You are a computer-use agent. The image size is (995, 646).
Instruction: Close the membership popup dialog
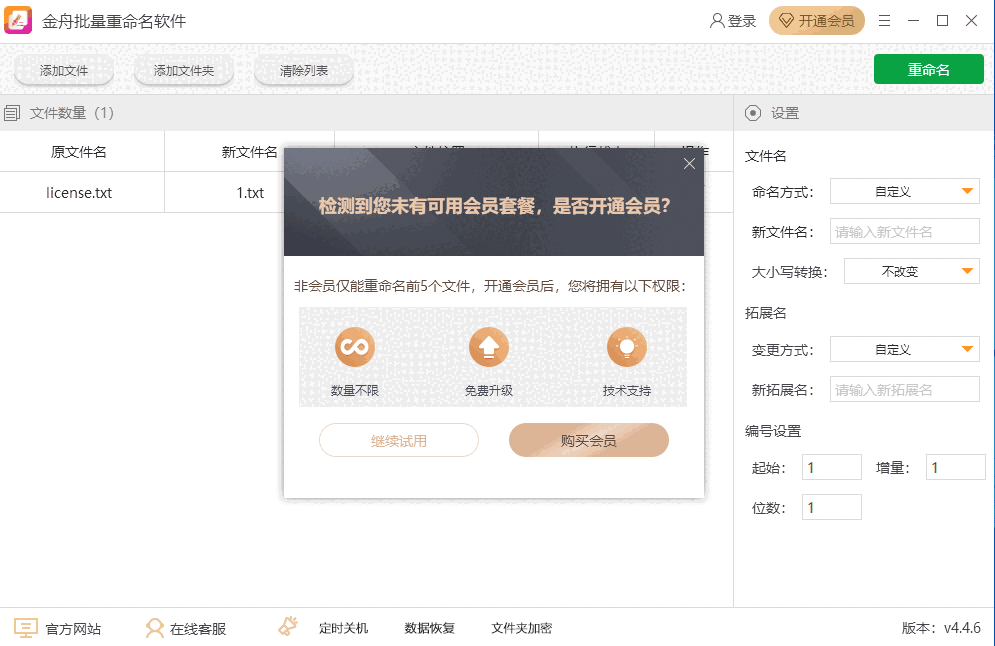689,164
